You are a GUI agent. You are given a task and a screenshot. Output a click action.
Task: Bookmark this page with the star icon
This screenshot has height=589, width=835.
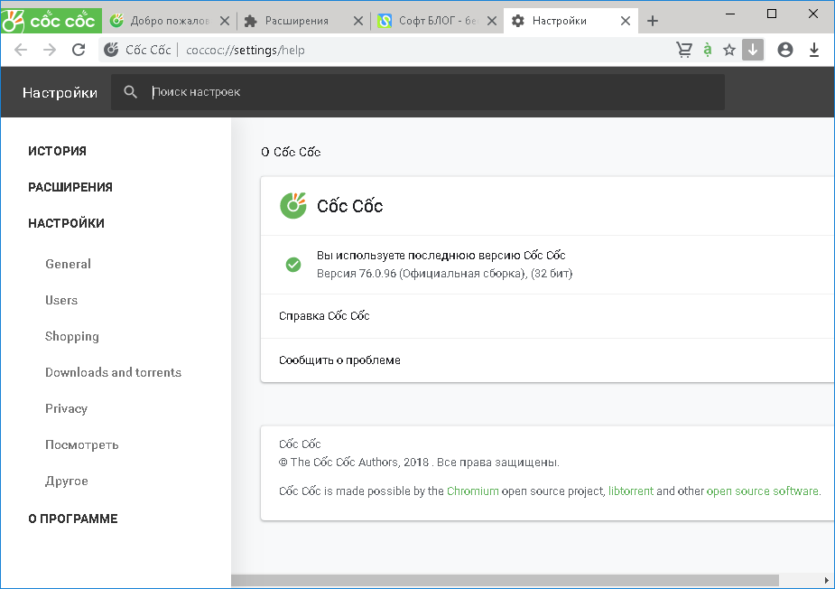point(729,50)
